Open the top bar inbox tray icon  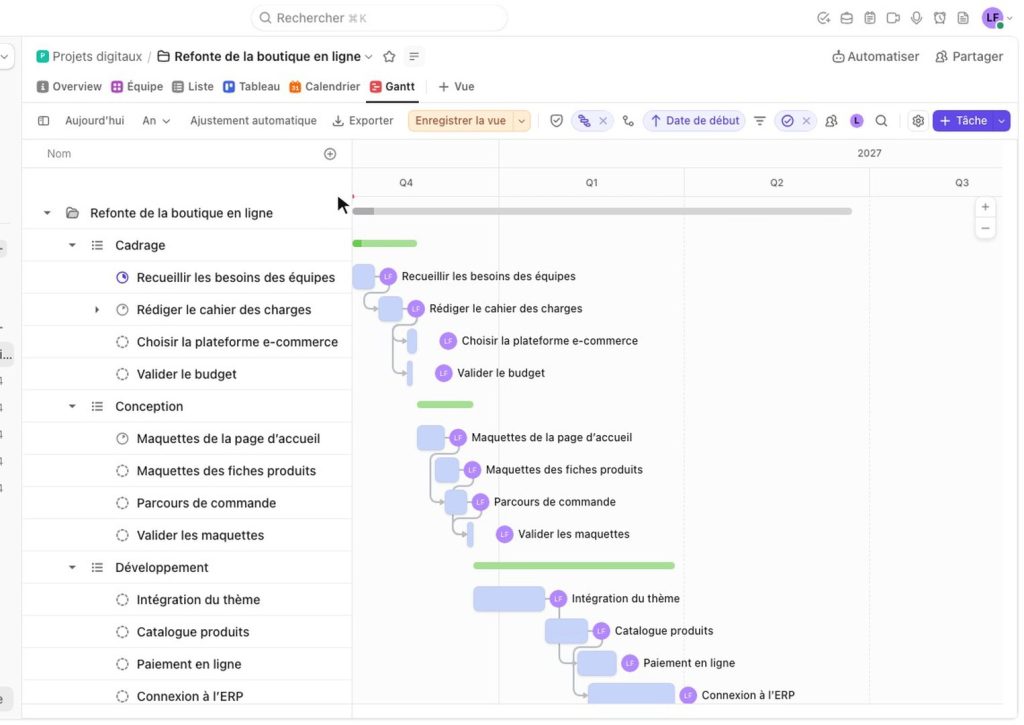click(x=846, y=18)
